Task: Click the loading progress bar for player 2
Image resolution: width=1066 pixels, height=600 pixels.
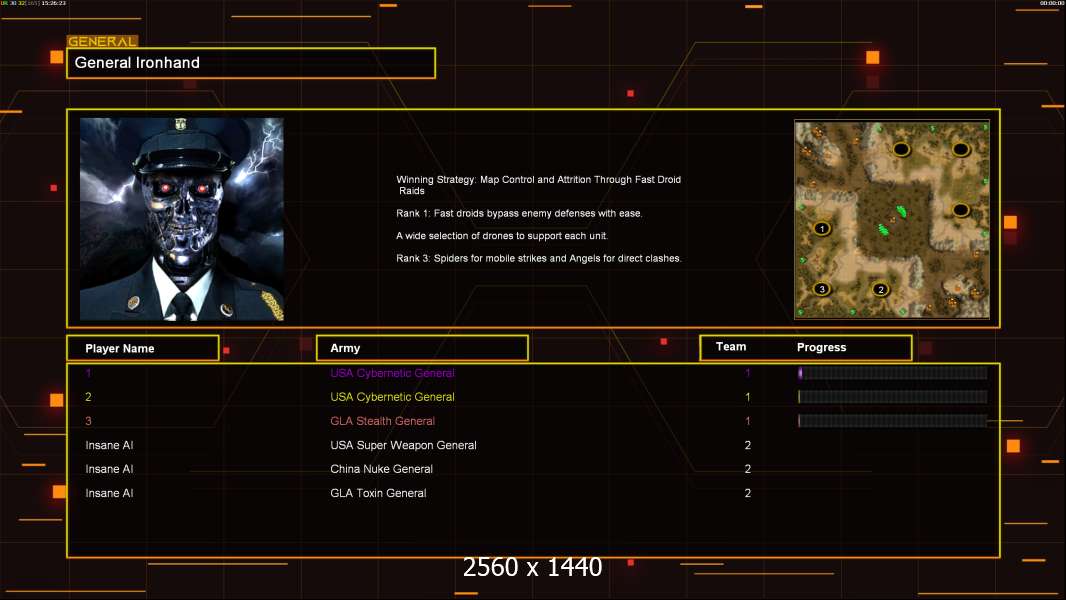Action: (x=893, y=397)
